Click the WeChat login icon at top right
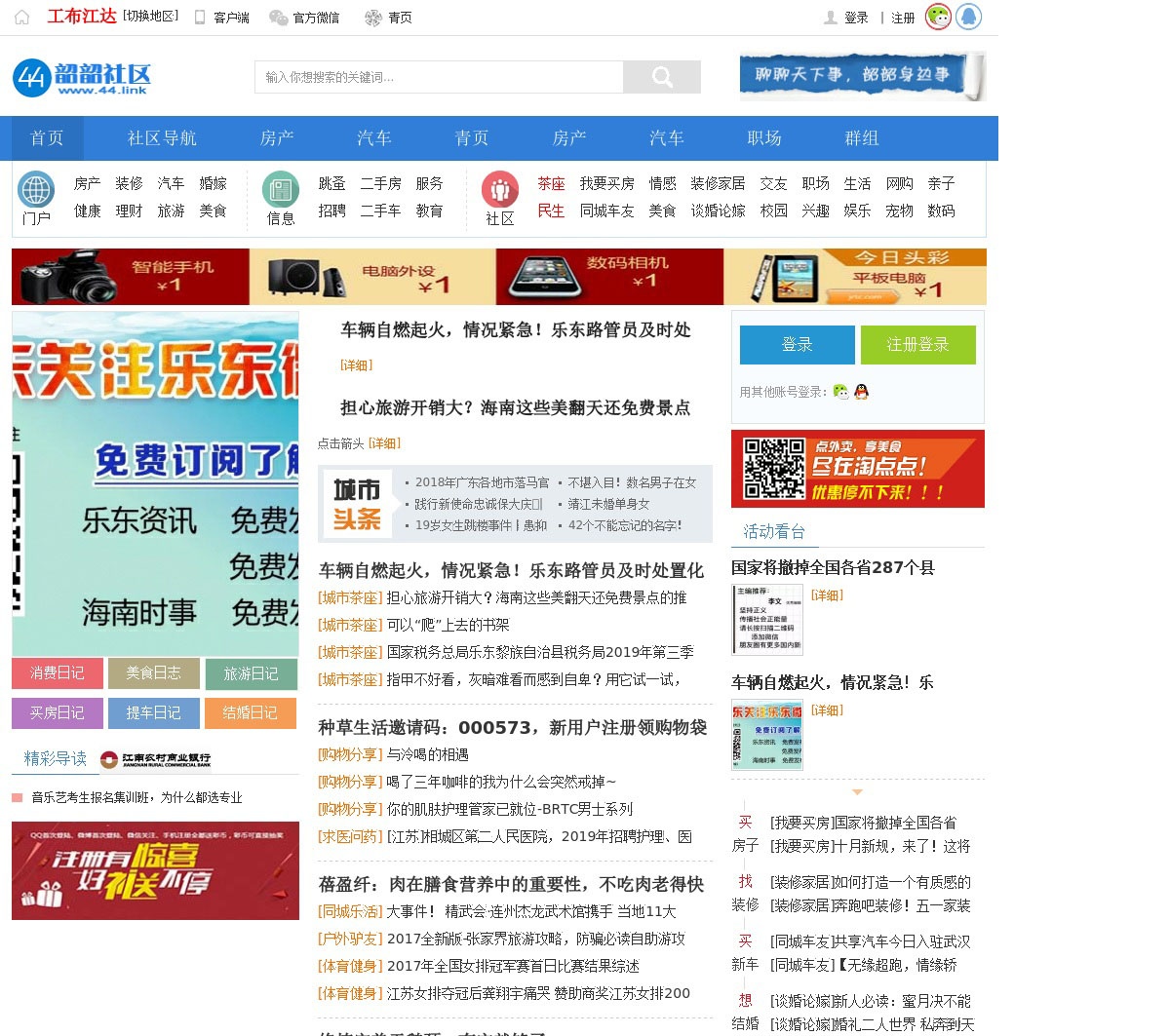 coord(938,17)
